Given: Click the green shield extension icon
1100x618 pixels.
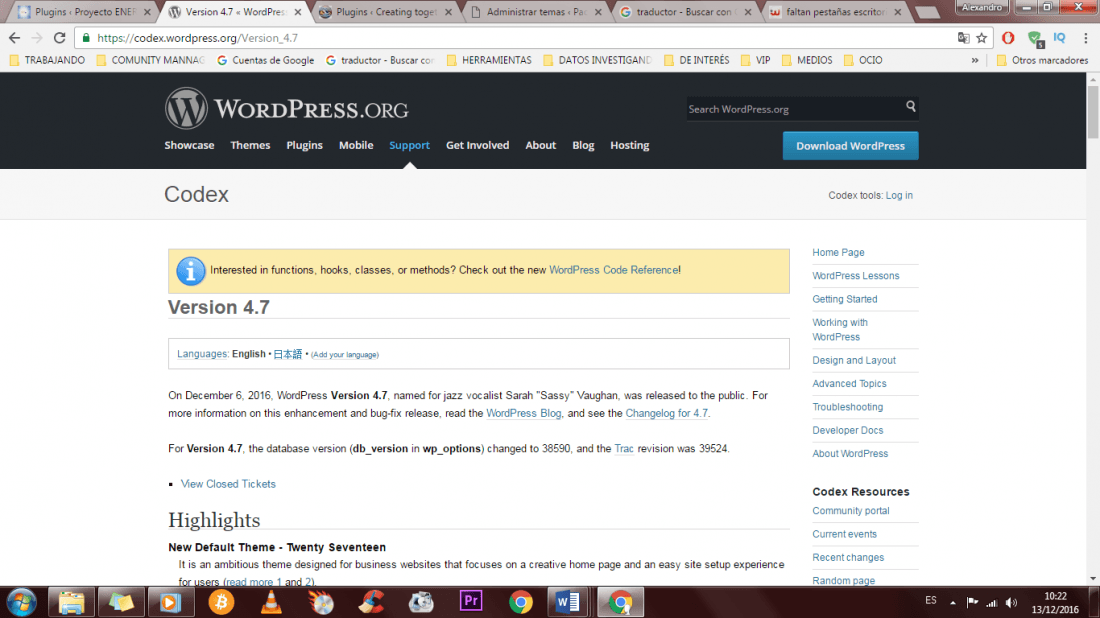Looking at the screenshot, I should (1034, 39).
